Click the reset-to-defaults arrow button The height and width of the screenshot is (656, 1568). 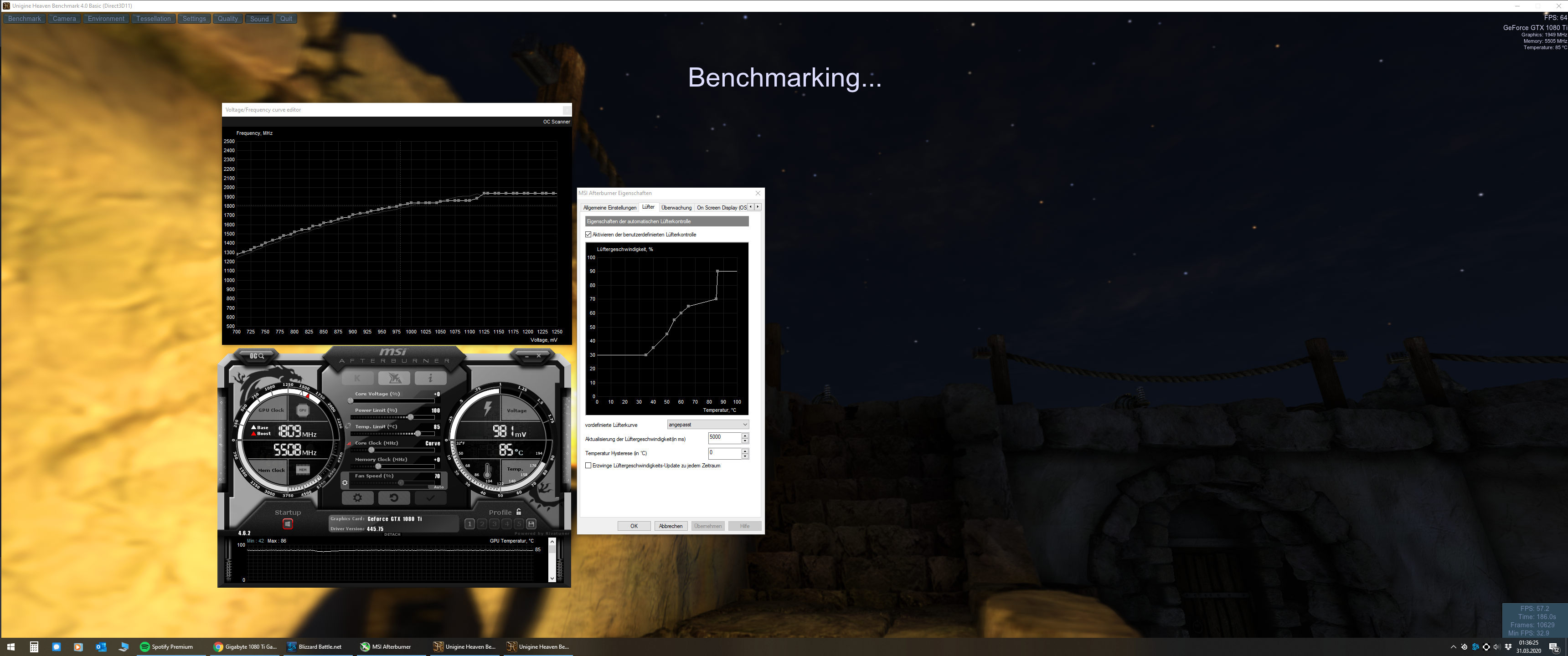394,498
